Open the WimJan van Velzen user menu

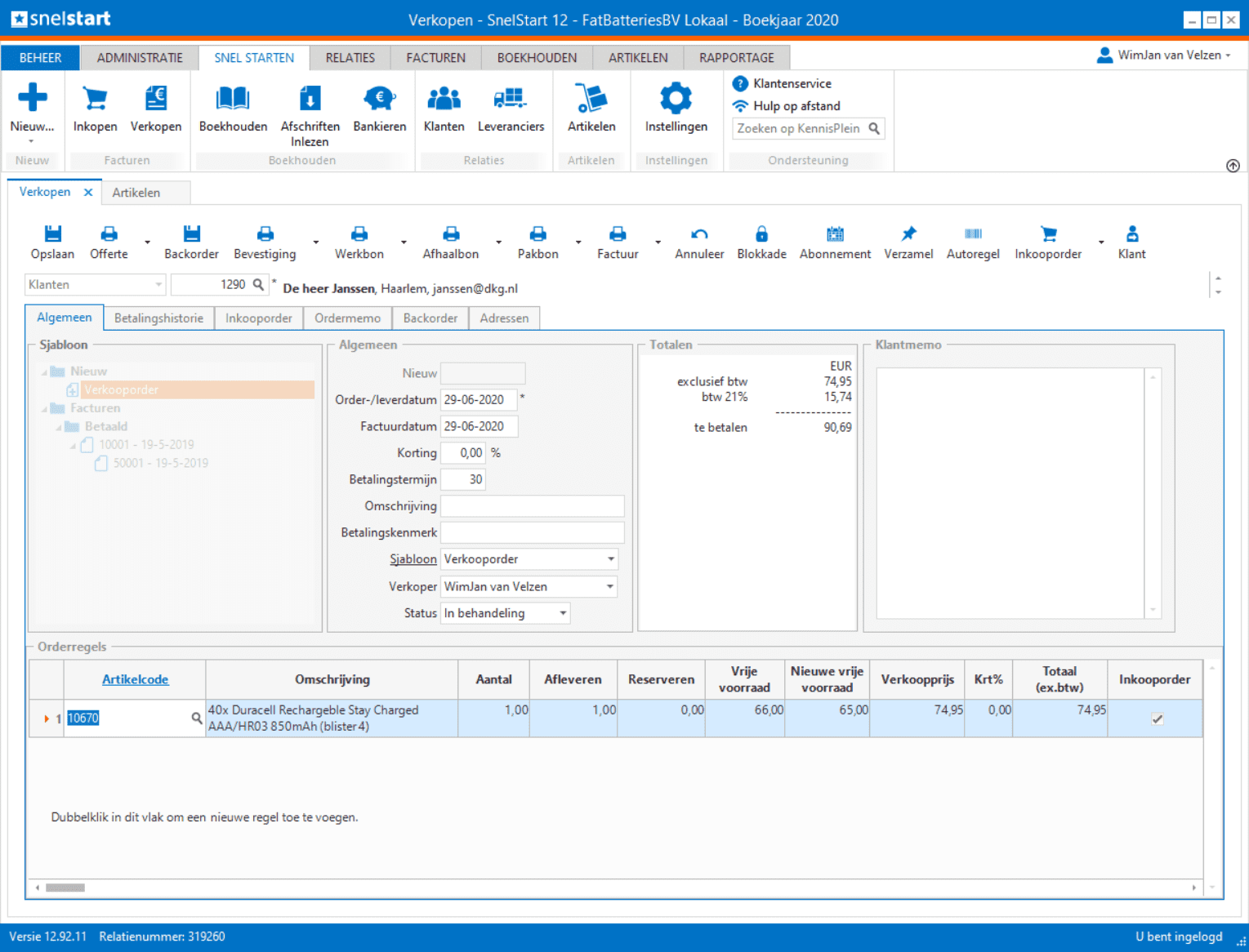point(1163,55)
